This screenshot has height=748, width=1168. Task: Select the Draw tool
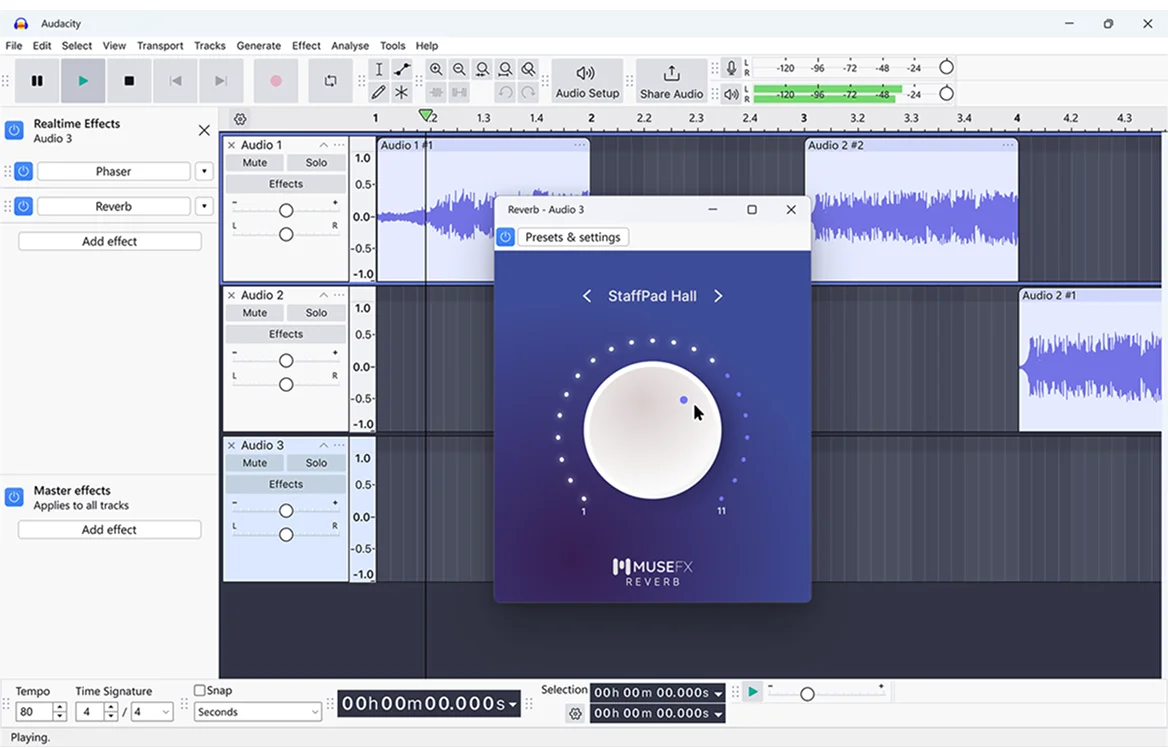click(x=379, y=91)
